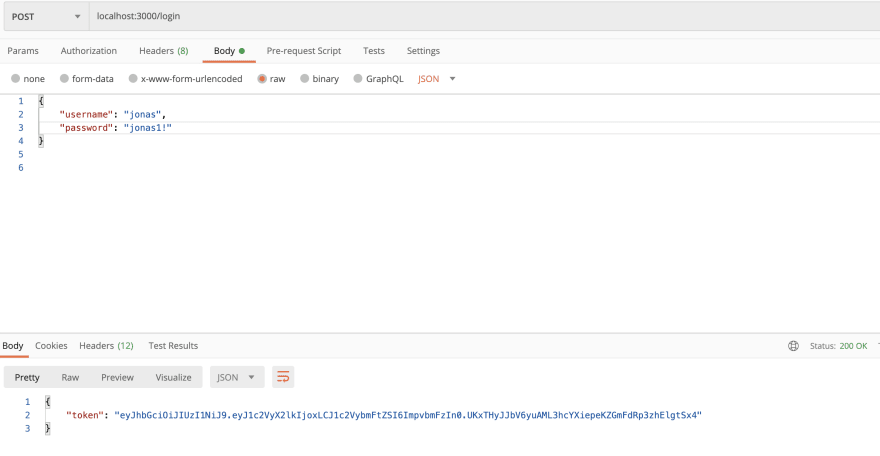The height and width of the screenshot is (456, 880).
Task: Open the Pre-request Script tab
Action: (x=304, y=50)
